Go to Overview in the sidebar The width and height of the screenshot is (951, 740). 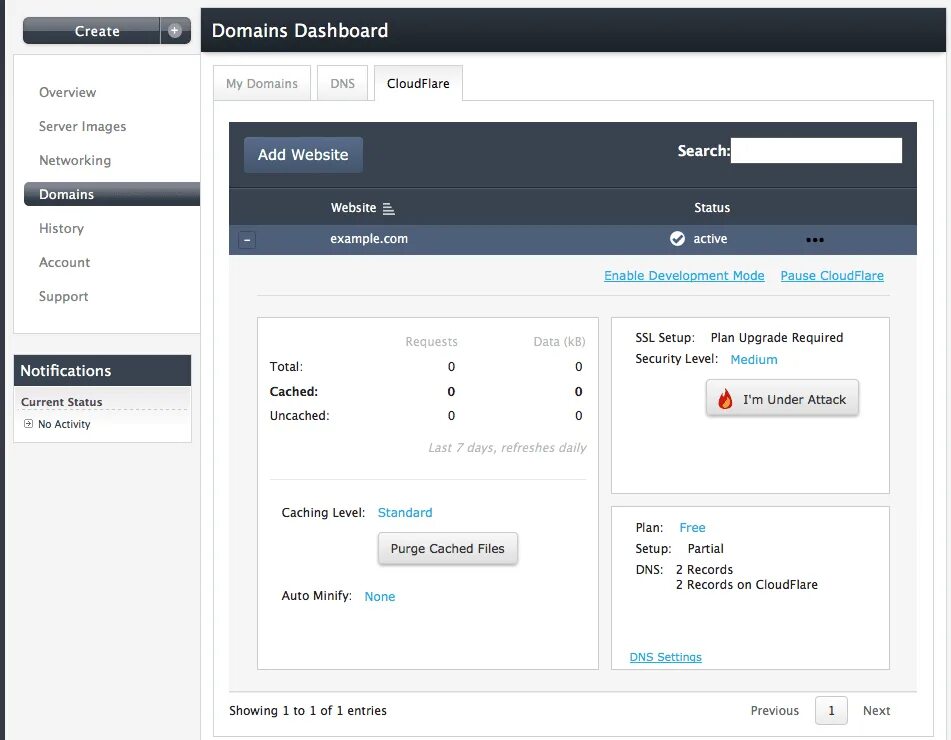pos(67,92)
